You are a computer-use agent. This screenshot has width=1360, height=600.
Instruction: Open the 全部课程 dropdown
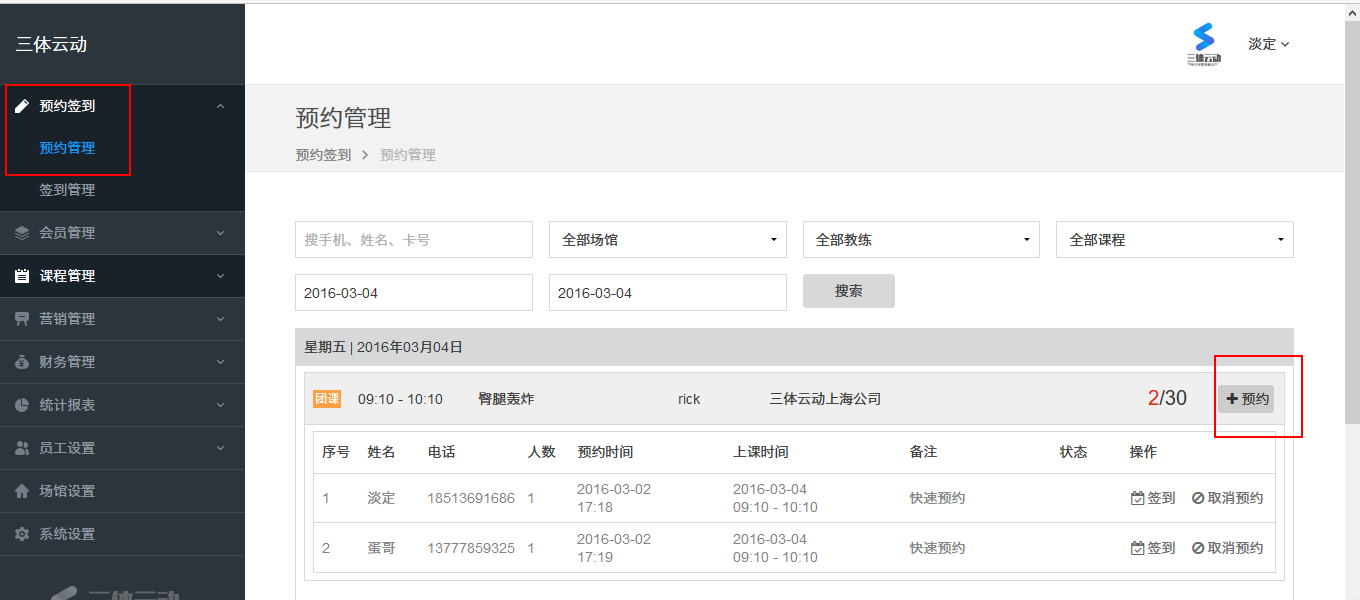(1174, 239)
